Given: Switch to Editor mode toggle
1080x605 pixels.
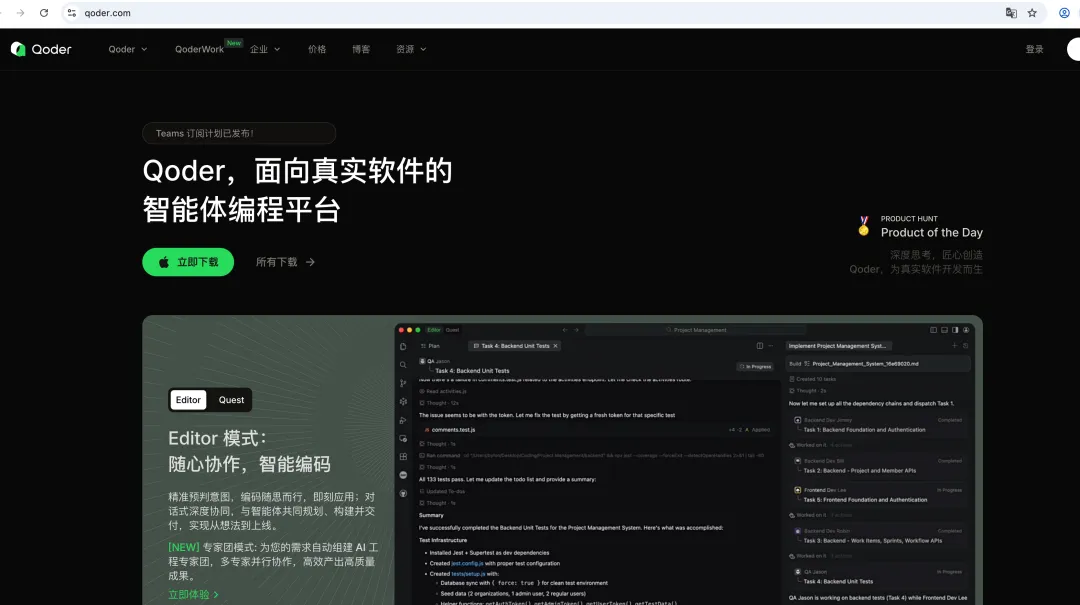Looking at the screenshot, I should click(x=188, y=400).
